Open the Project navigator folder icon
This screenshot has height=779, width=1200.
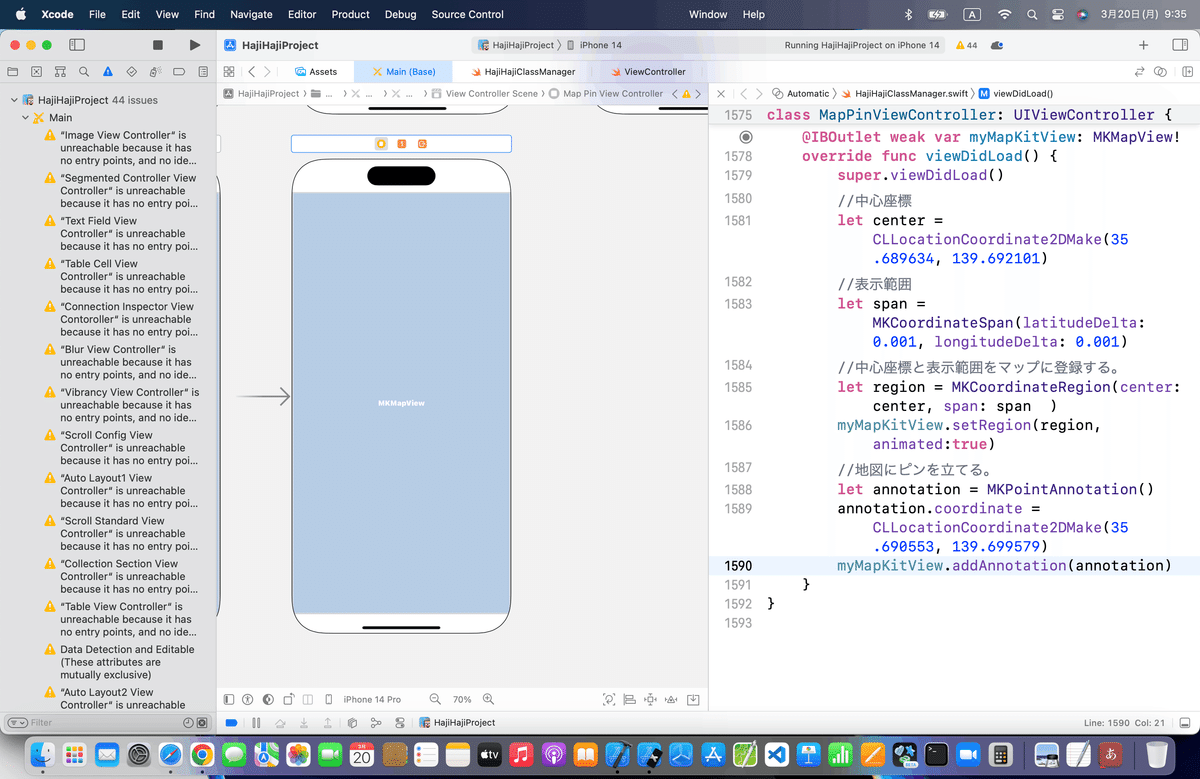(x=13, y=72)
